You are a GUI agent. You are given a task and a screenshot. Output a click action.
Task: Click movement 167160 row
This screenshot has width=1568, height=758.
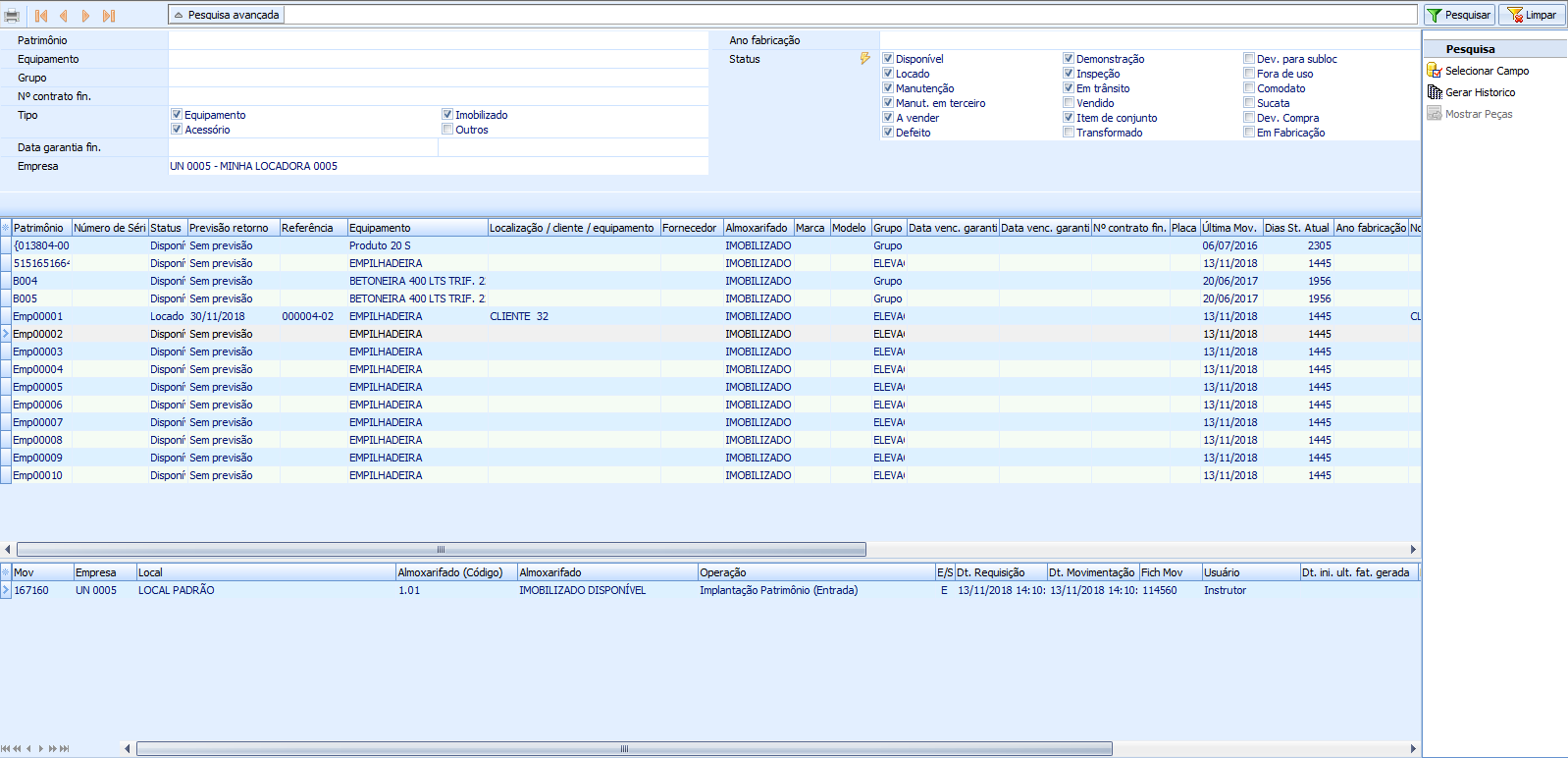tap(710, 590)
